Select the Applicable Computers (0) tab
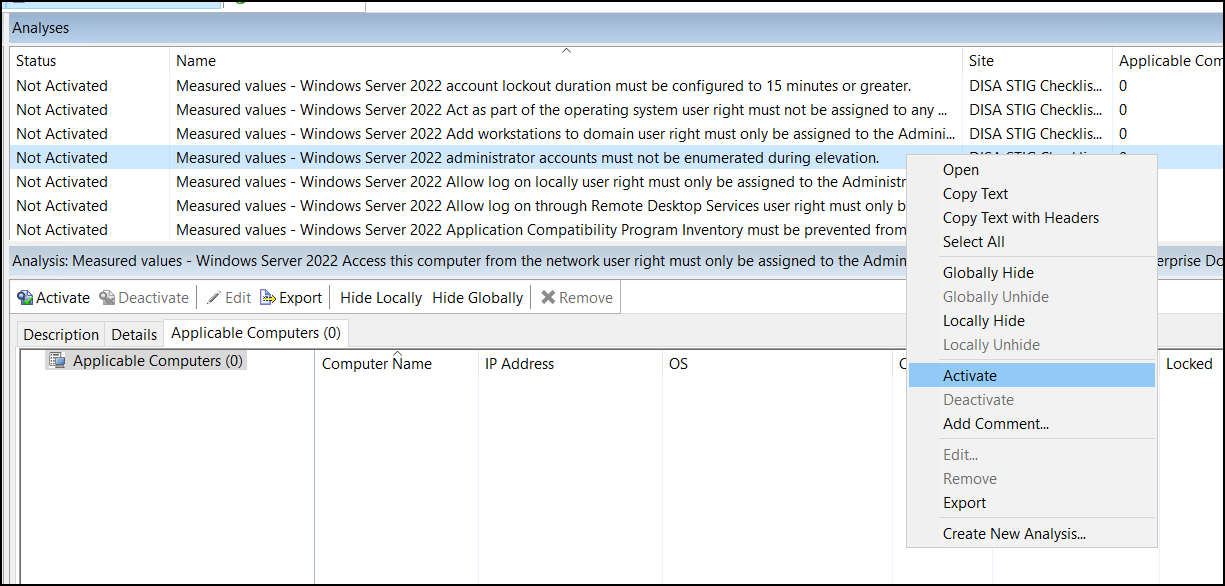 tap(255, 334)
